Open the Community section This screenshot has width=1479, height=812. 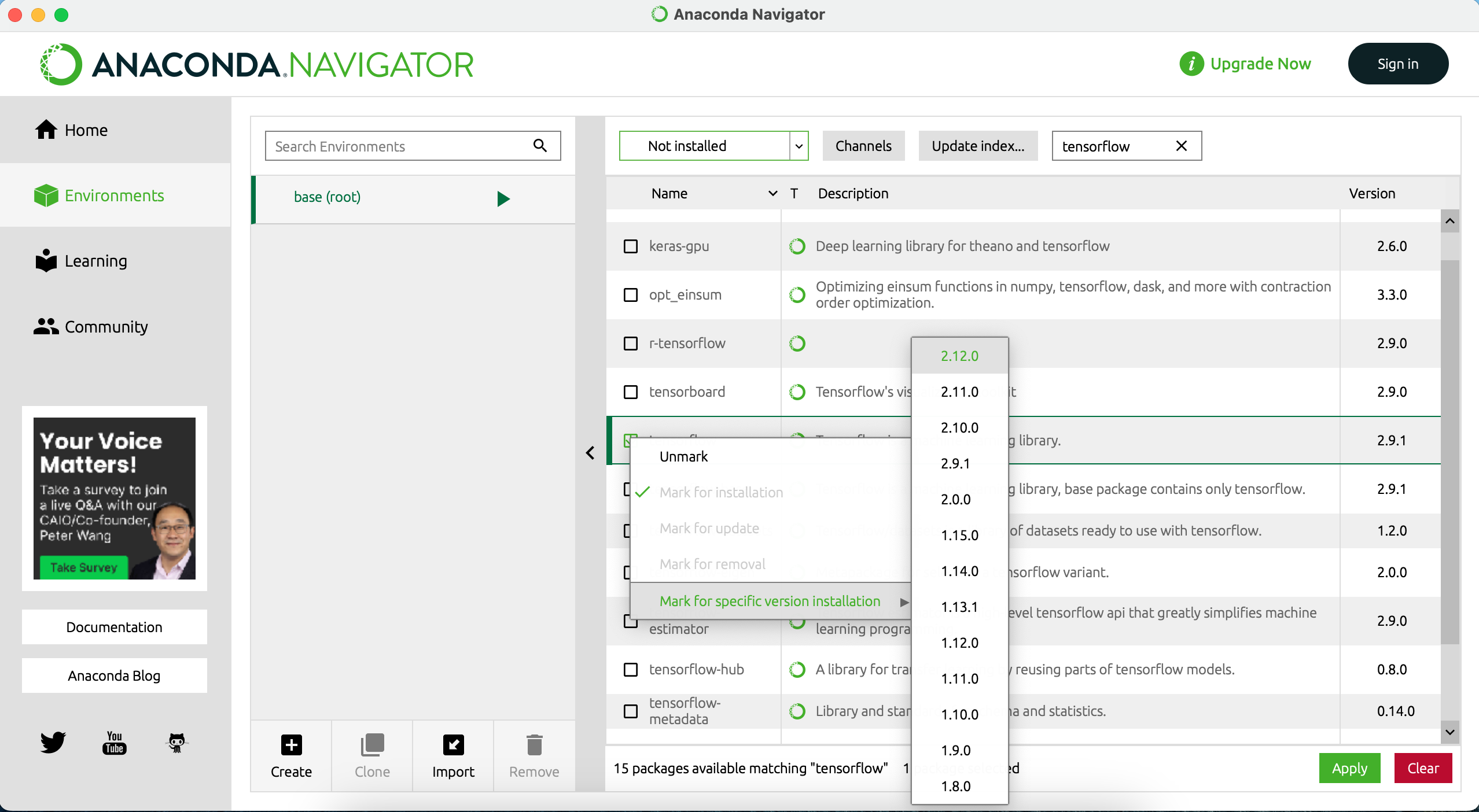tap(91, 327)
